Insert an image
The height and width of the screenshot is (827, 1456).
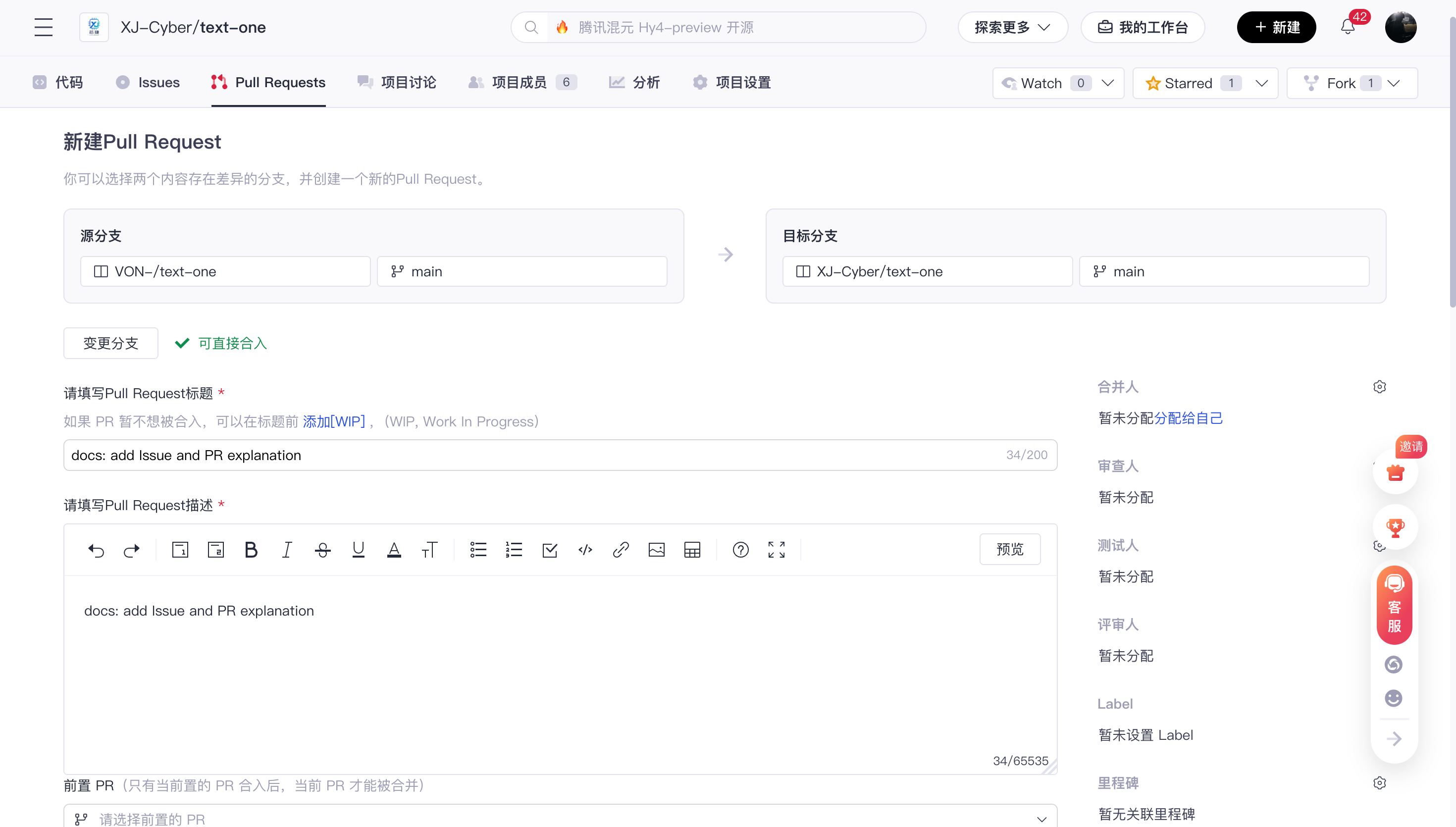[x=657, y=550]
